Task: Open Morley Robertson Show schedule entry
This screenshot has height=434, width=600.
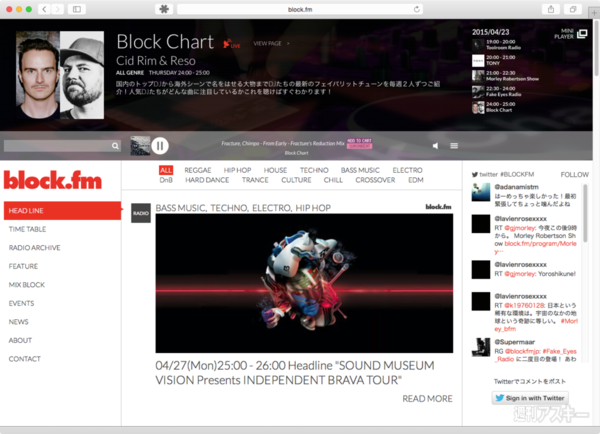Action: (x=505, y=76)
